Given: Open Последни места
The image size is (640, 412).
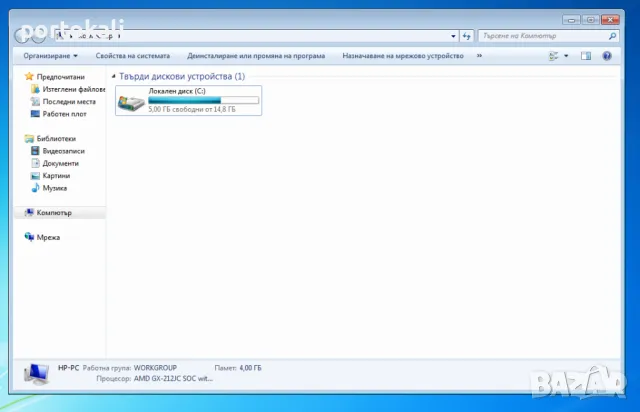Looking at the screenshot, I should pos(69,102).
